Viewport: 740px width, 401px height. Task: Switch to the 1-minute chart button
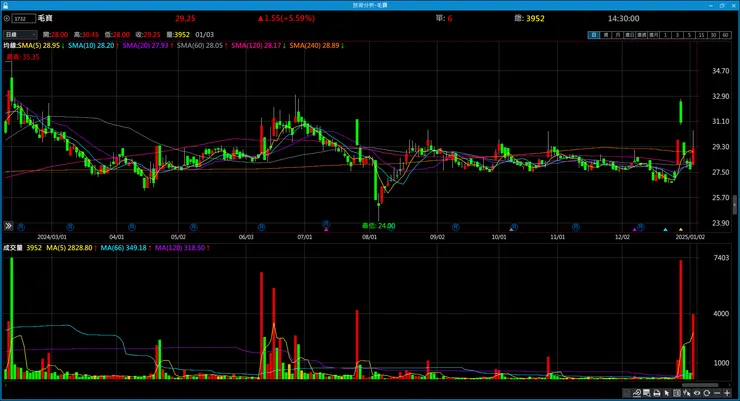click(665, 35)
